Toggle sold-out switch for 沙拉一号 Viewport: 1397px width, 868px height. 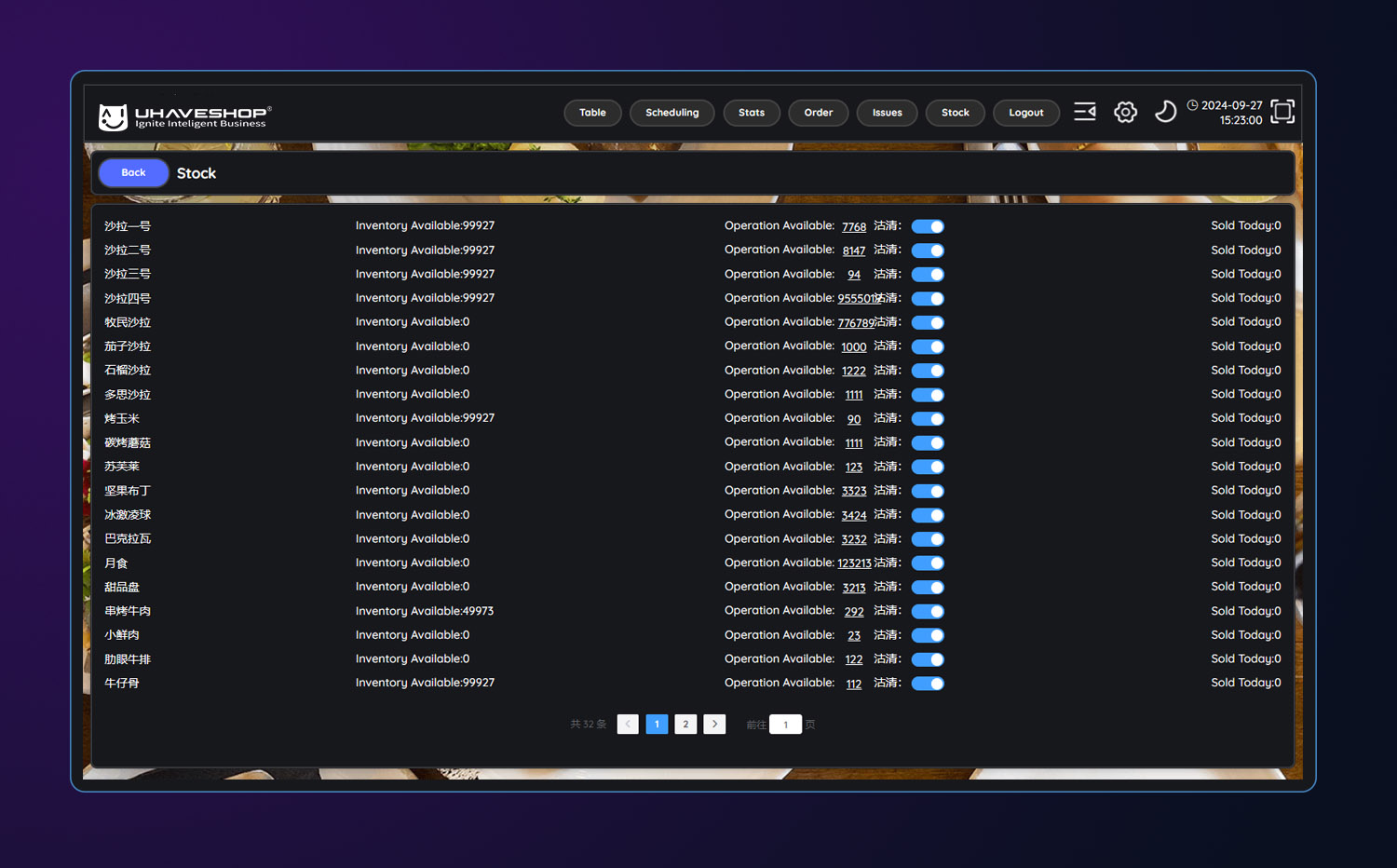coord(928,226)
